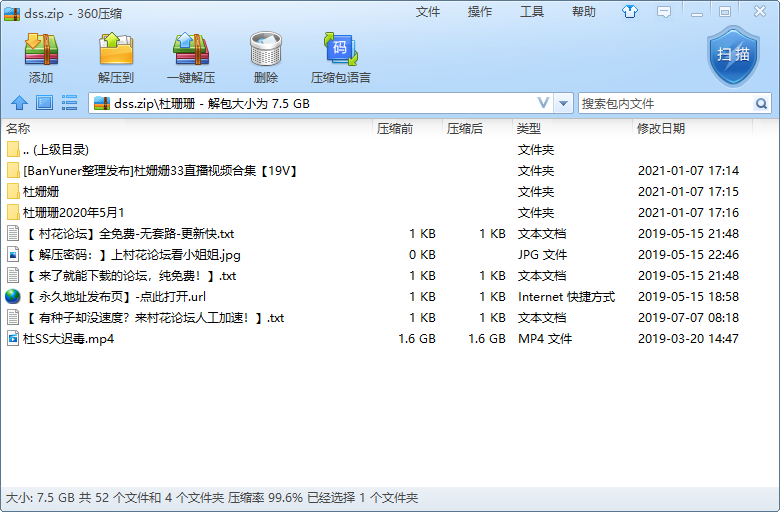Switch to the large icon view
The image size is (780, 512).
point(44,103)
